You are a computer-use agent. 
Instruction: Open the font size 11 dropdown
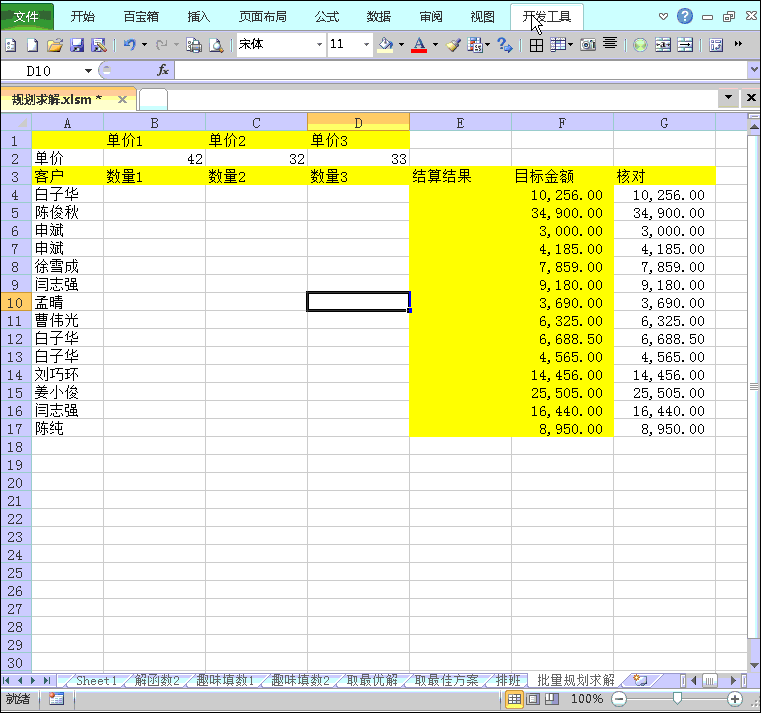pyautogui.click(x=366, y=45)
